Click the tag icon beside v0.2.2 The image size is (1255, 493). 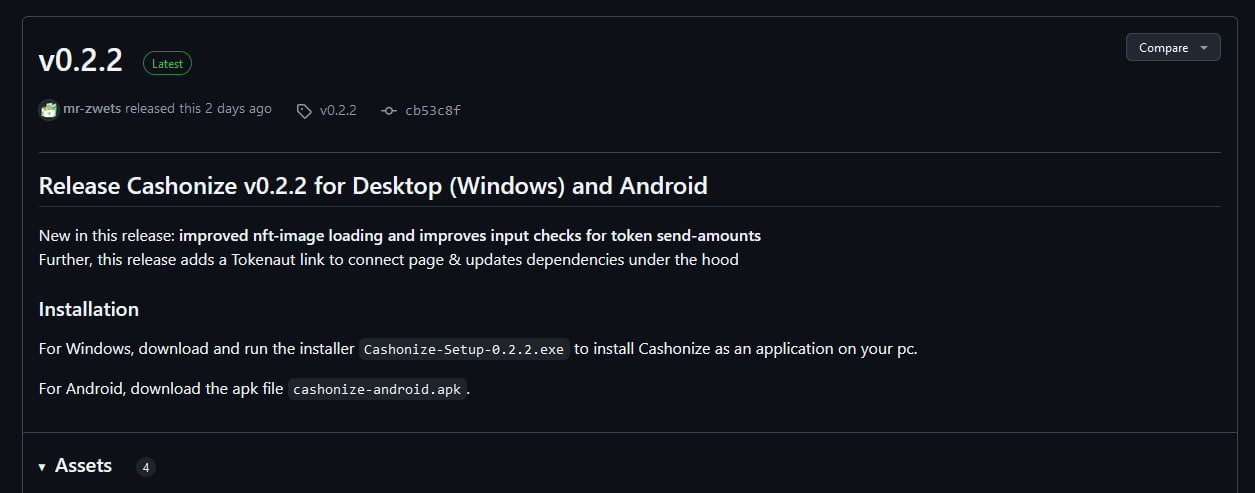[x=304, y=111]
